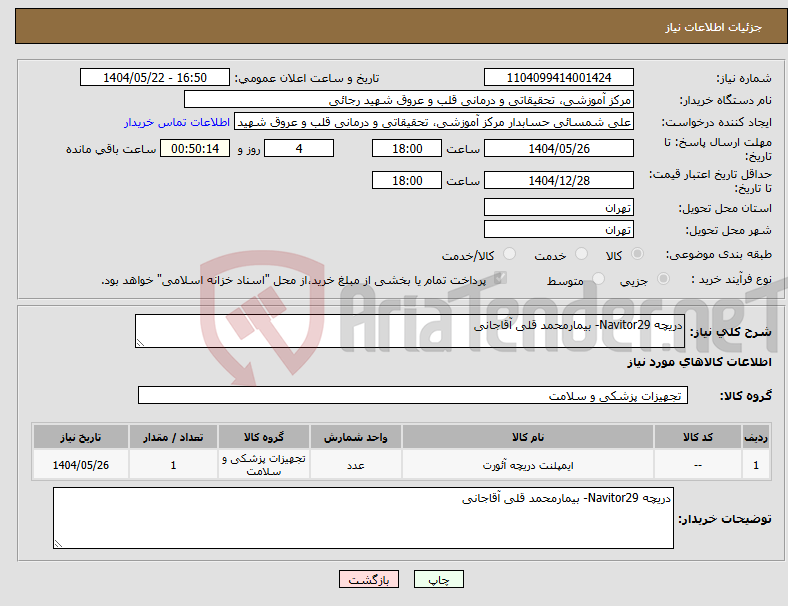Click the ردیف column header
This screenshot has height=606, width=788.
tap(756, 437)
